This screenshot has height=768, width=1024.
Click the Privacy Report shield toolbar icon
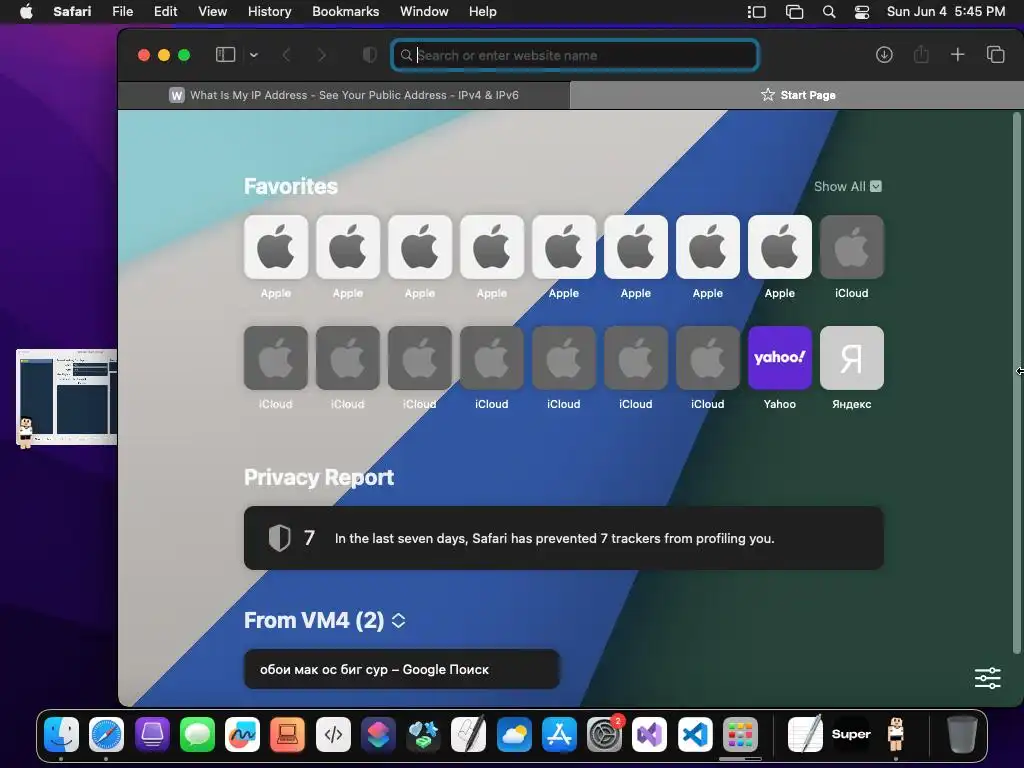[x=369, y=55]
